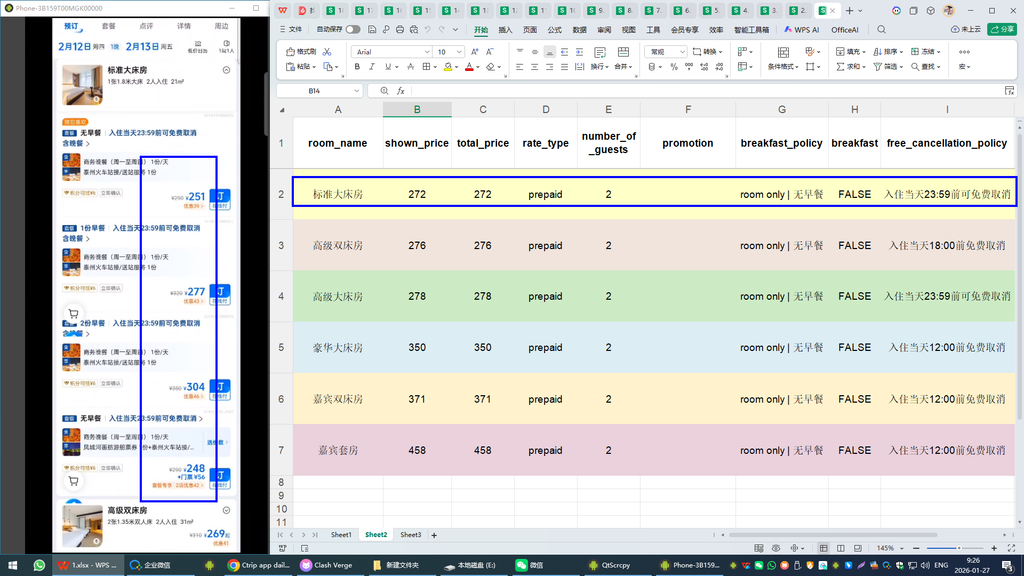Add a new sheet with plus button
1024x576 pixels.
point(434,535)
